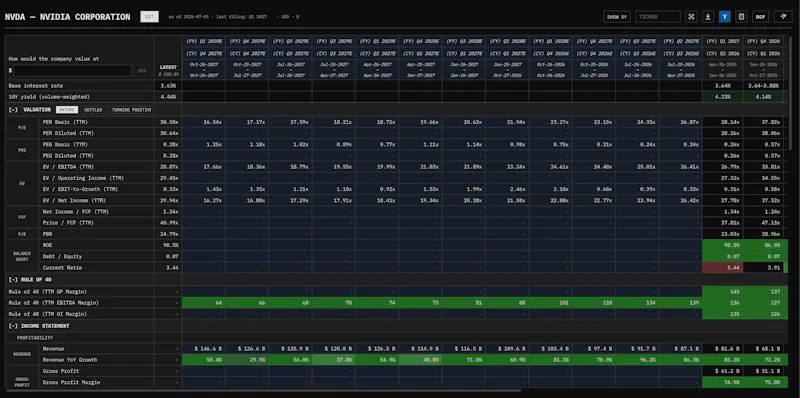
Task: Click 'Rule of 40 (TTM OI Margin)' row label
Action: (47, 314)
